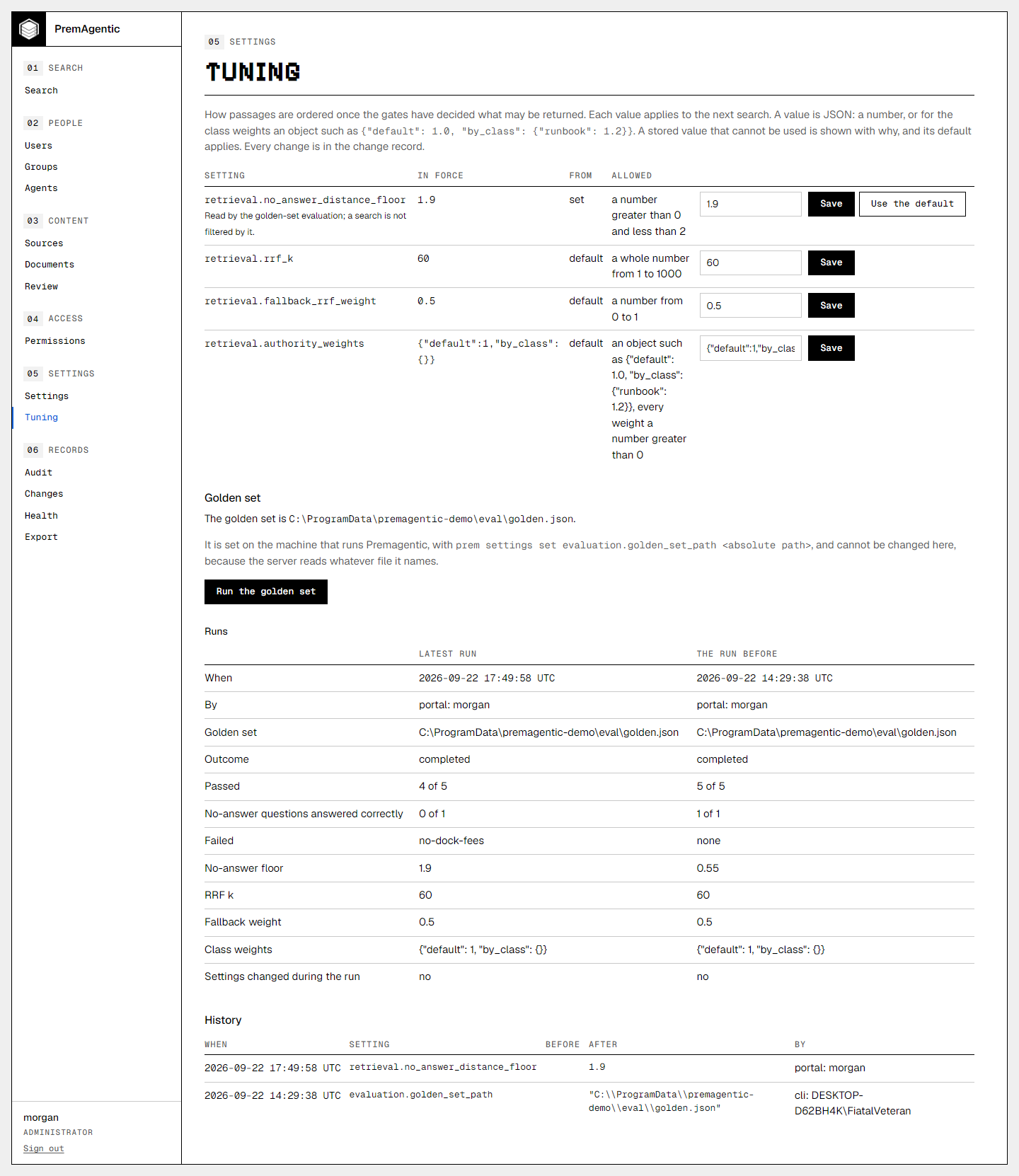Select Settings in the sidebar
Image resolution: width=1019 pixels, height=1176 pixels.
(x=47, y=396)
